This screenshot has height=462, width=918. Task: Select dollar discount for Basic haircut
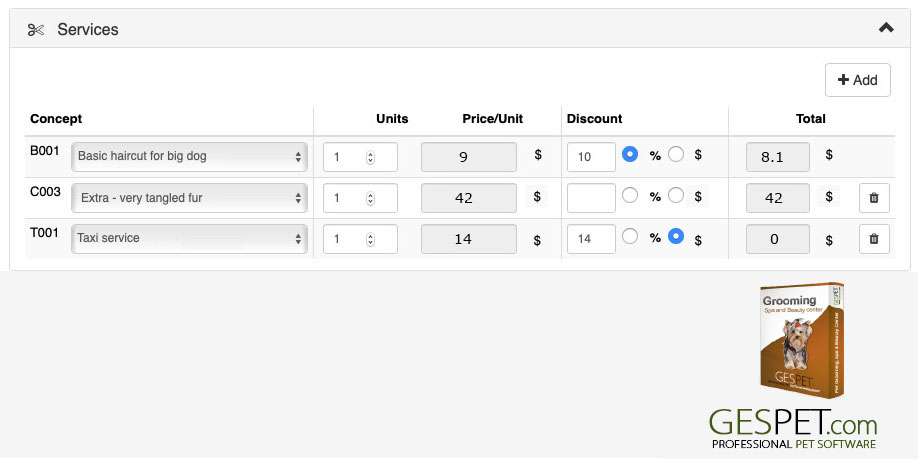click(676, 155)
